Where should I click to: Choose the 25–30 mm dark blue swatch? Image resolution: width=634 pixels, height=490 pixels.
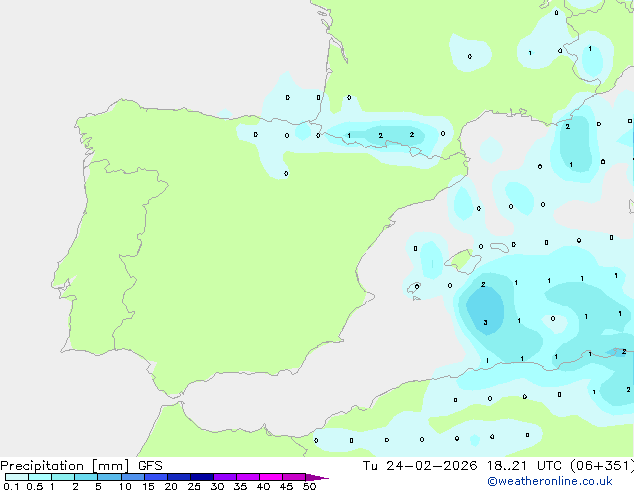[x=202, y=477]
